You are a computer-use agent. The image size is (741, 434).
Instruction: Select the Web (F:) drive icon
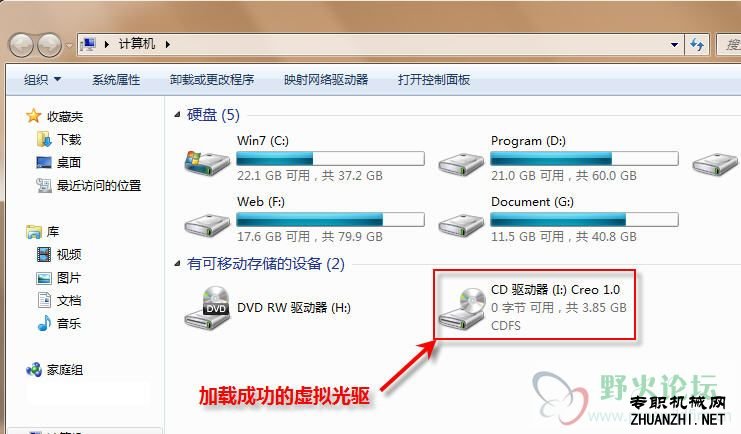pyautogui.click(x=207, y=225)
